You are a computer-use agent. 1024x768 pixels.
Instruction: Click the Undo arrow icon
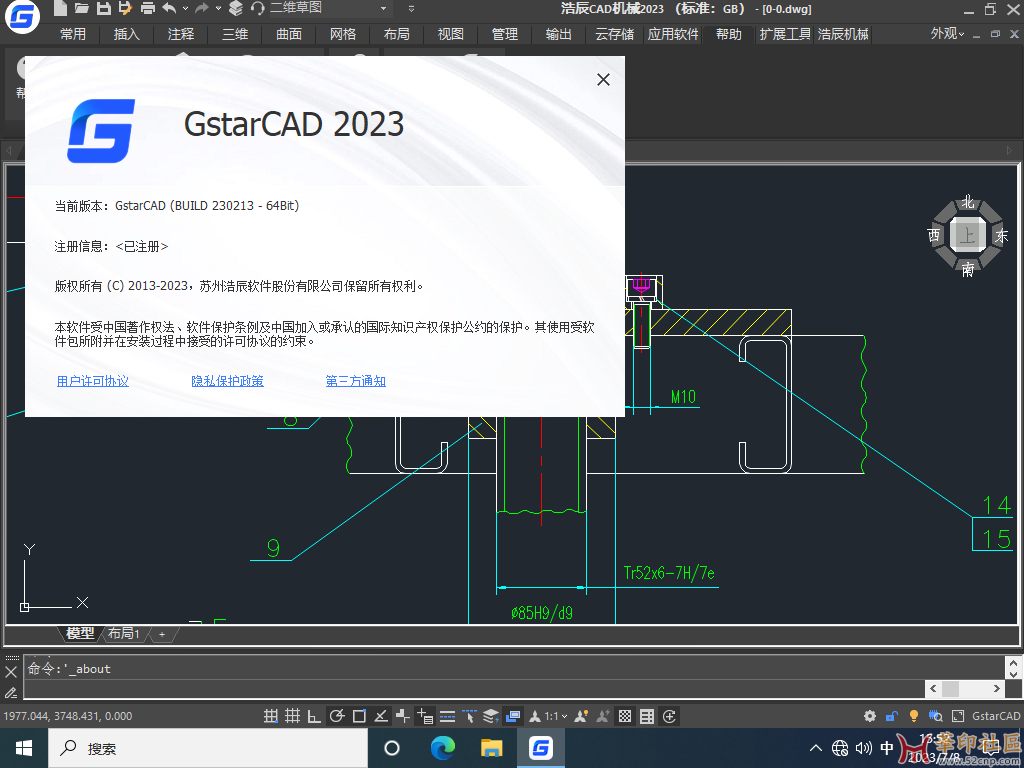click(x=170, y=8)
